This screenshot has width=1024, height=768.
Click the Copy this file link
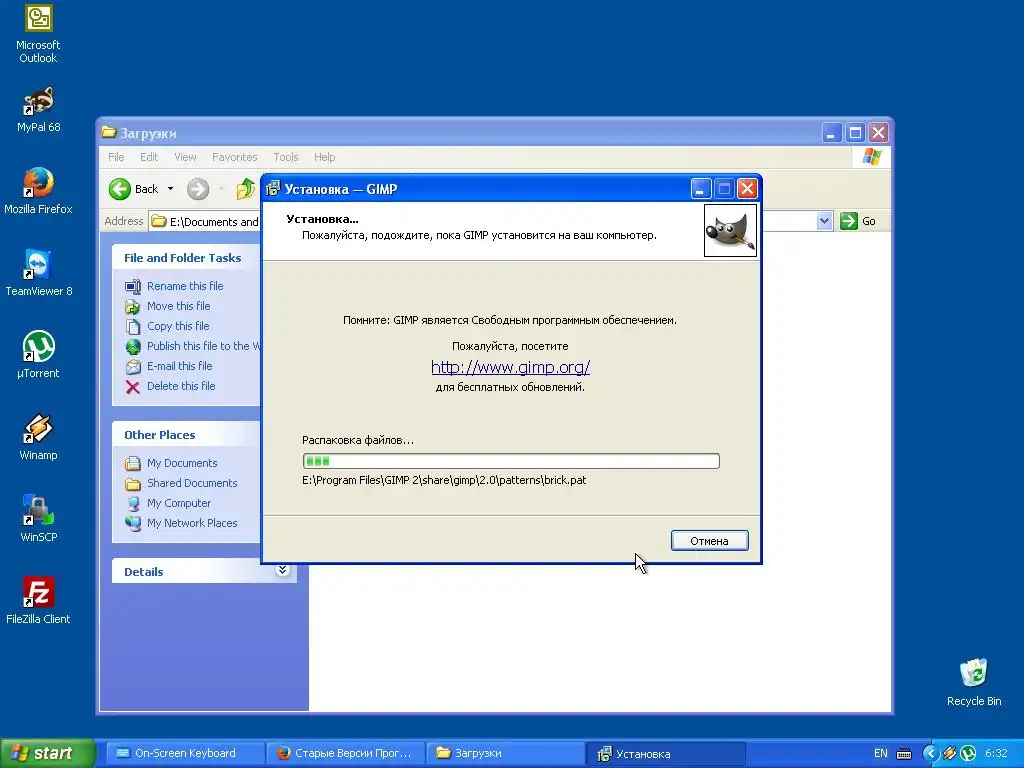point(178,326)
